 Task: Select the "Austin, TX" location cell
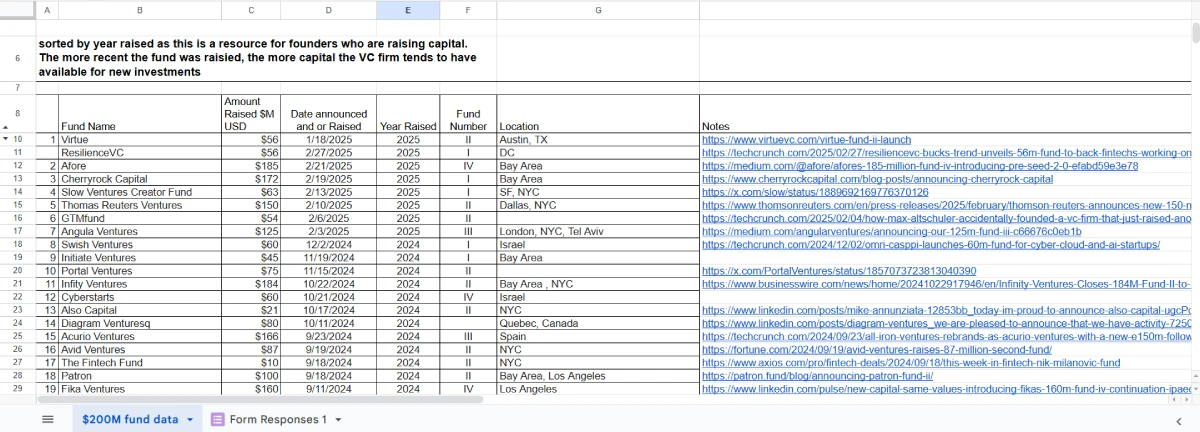598,140
